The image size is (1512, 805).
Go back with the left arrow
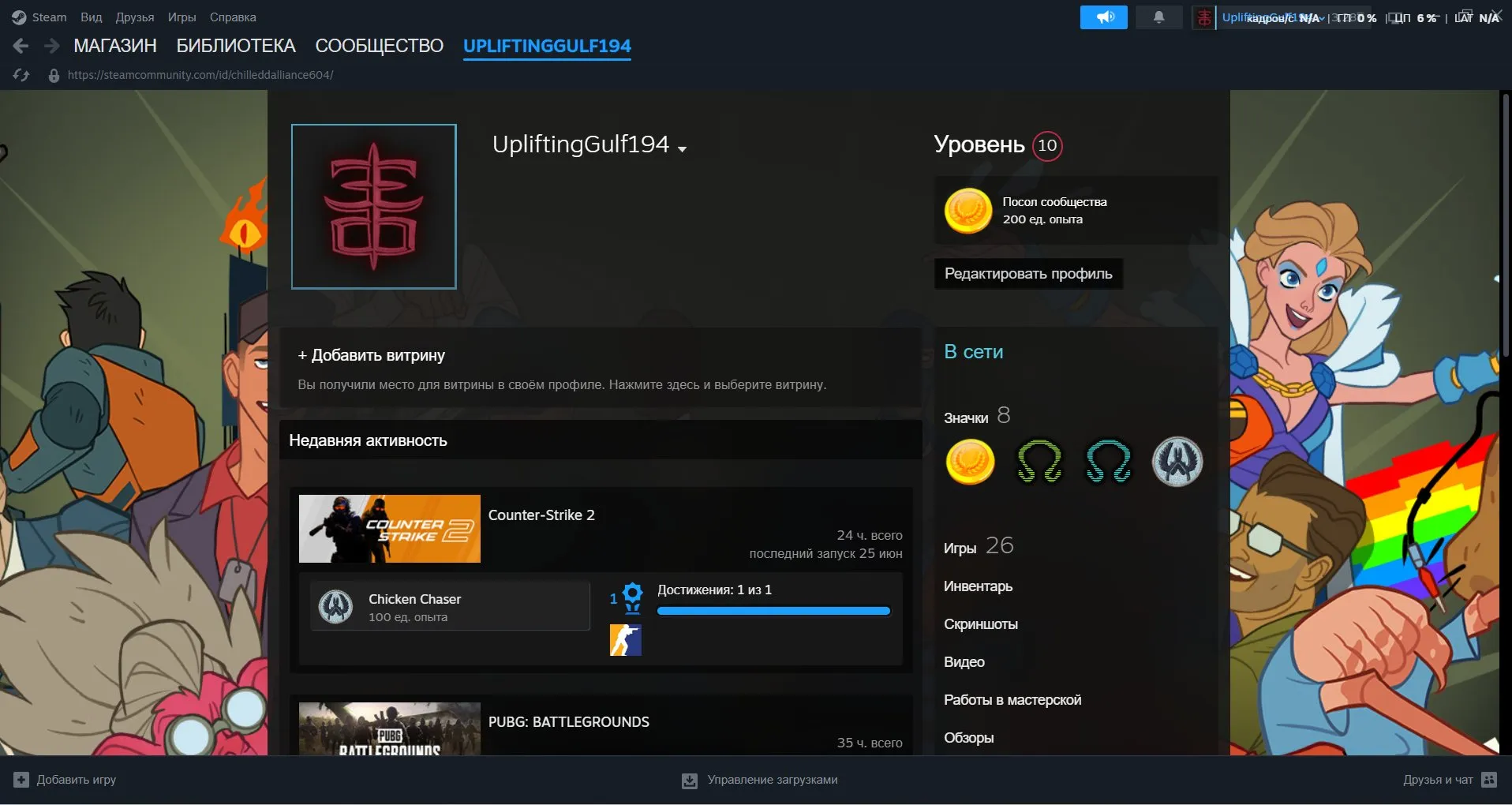(x=21, y=46)
